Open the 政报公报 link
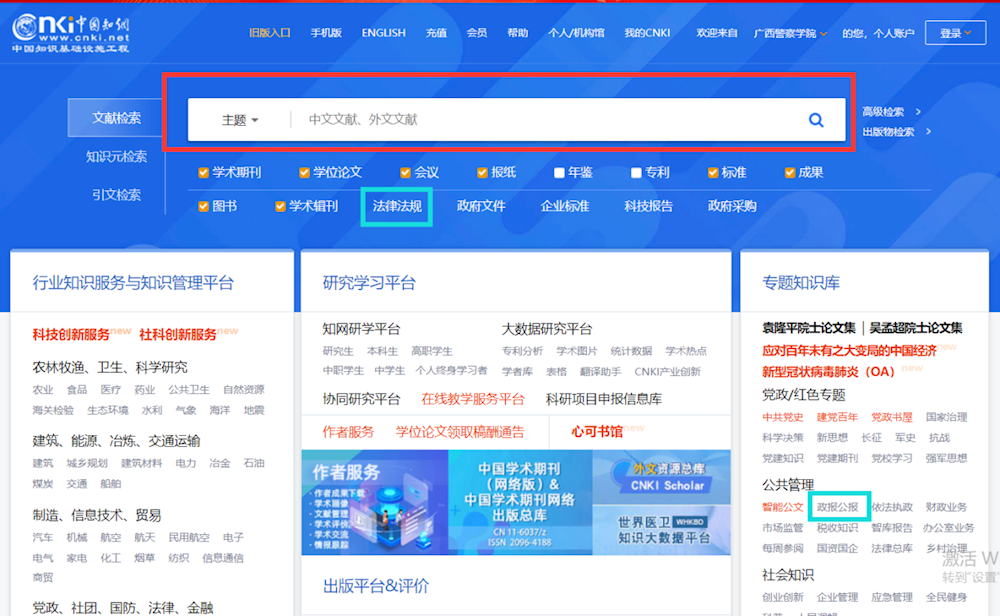This screenshot has width=1000, height=616. [837, 507]
